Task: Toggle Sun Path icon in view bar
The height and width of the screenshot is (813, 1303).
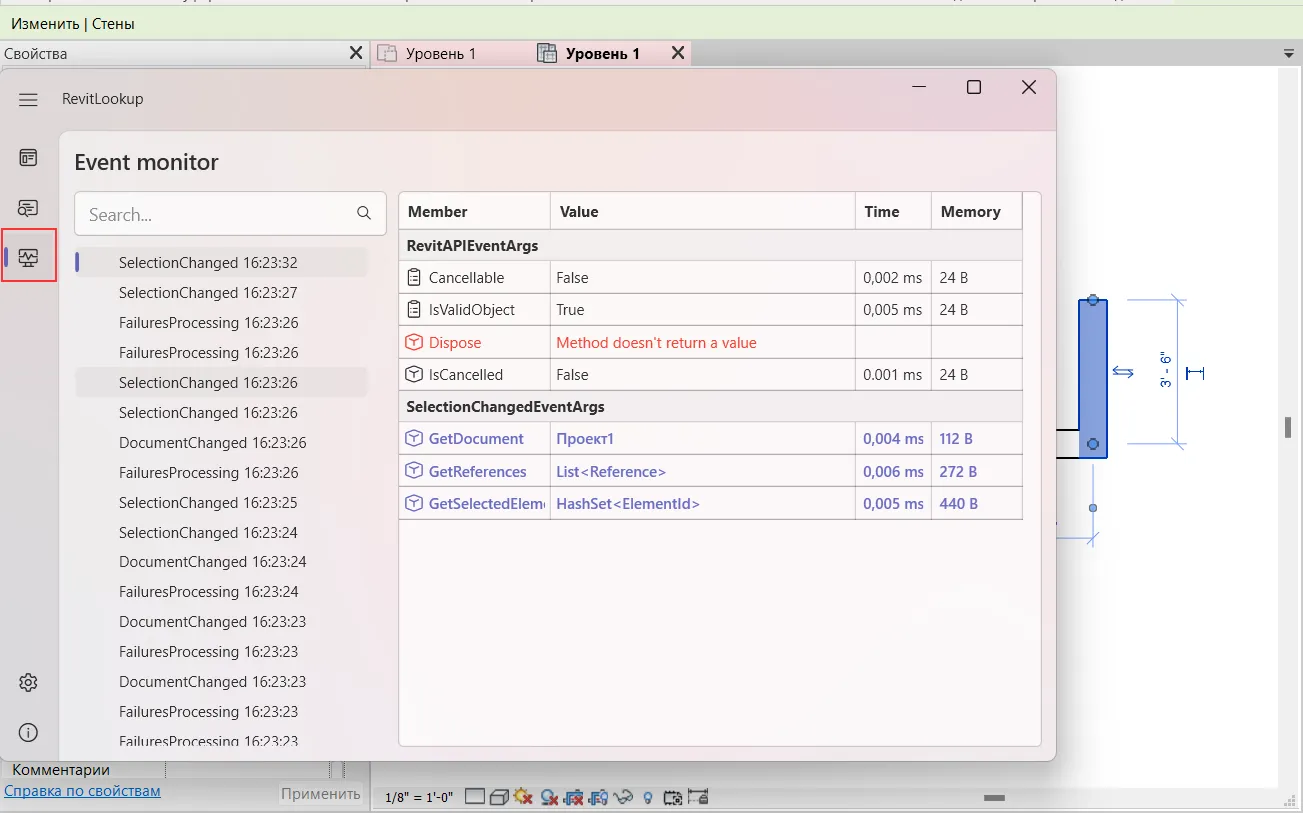Action: [x=523, y=797]
